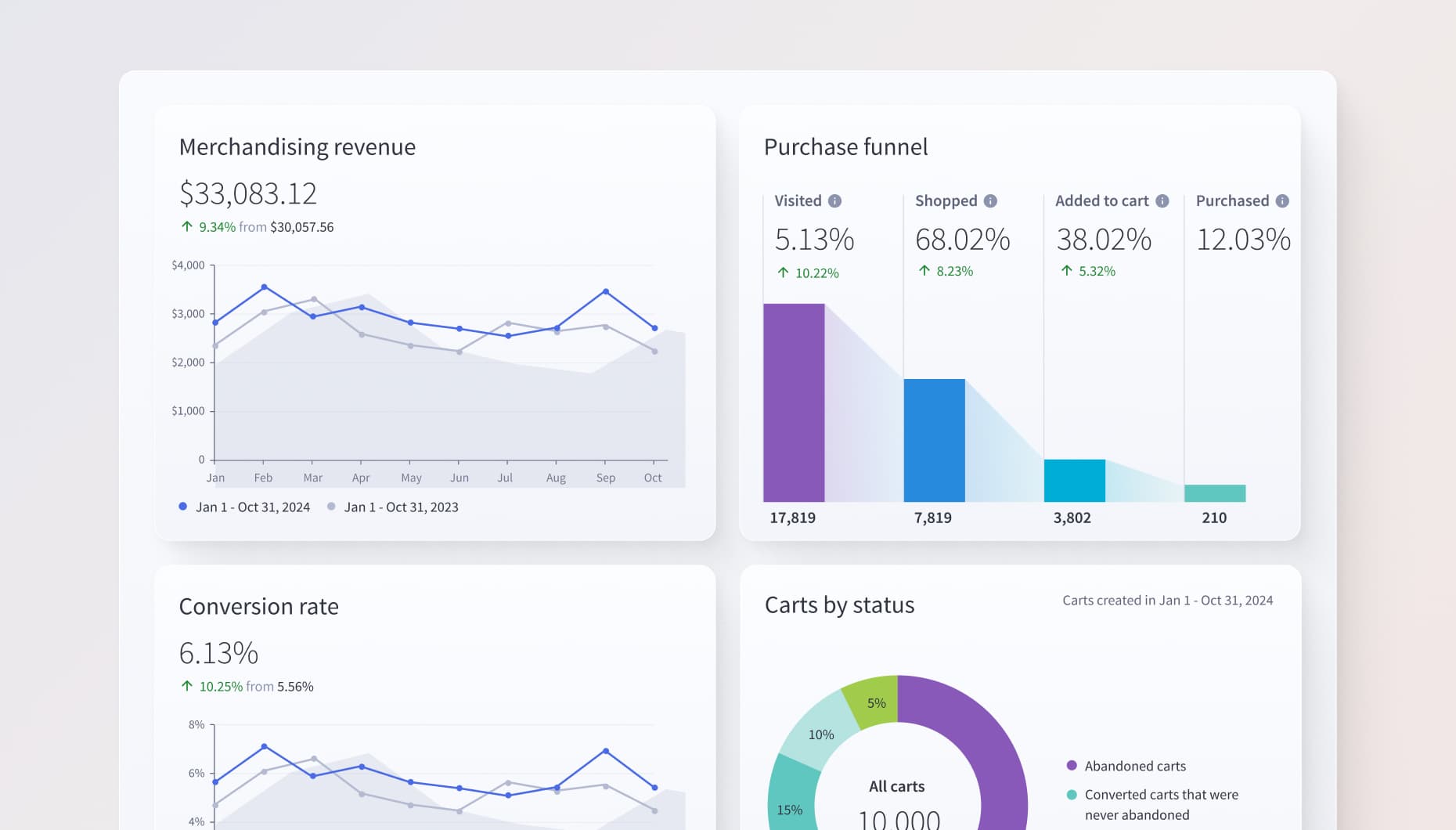Click the up arrow next to 8.23% Shopped
The height and width of the screenshot is (830, 1456).
[924, 271]
